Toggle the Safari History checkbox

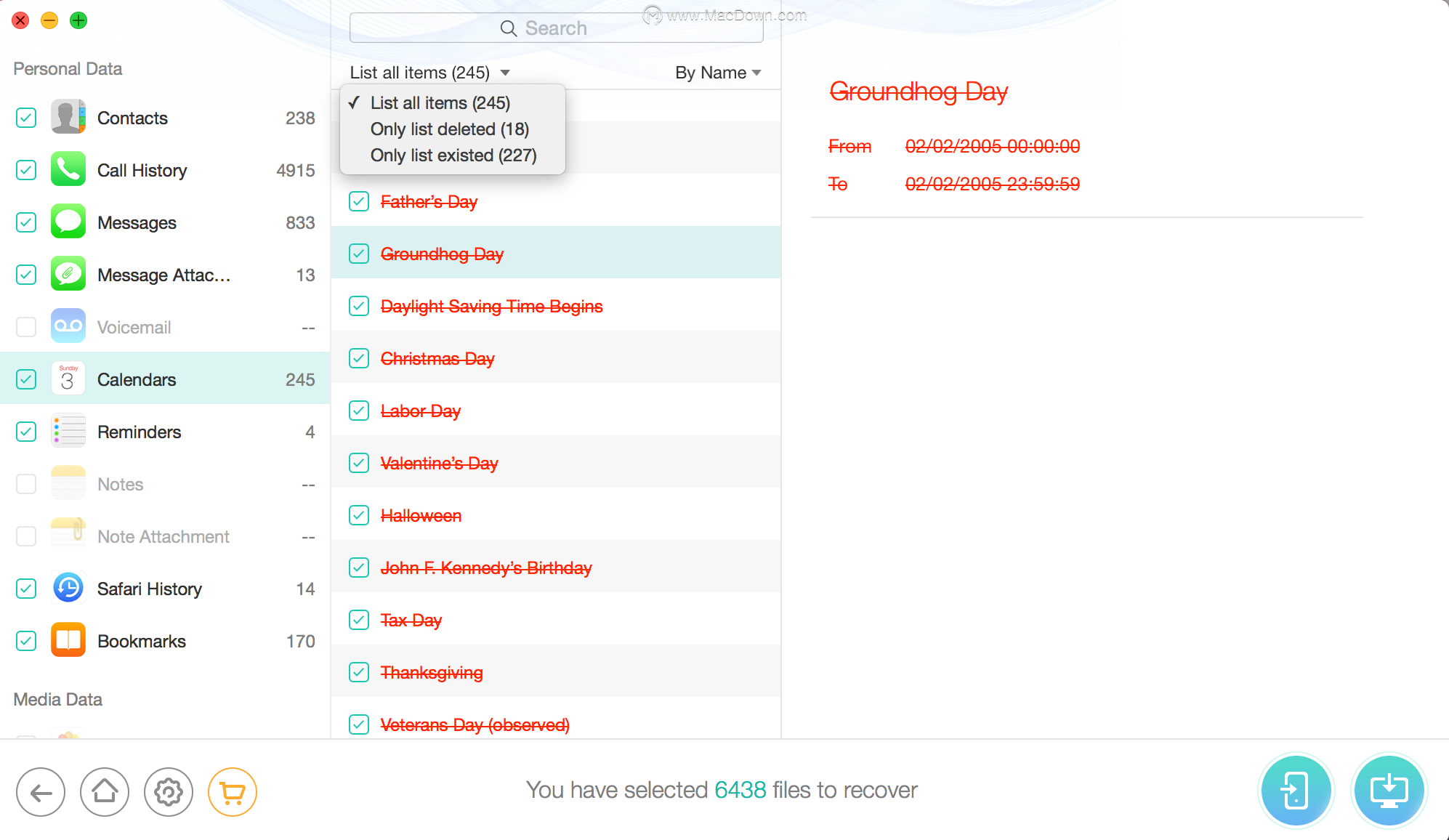click(x=26, y=589)
